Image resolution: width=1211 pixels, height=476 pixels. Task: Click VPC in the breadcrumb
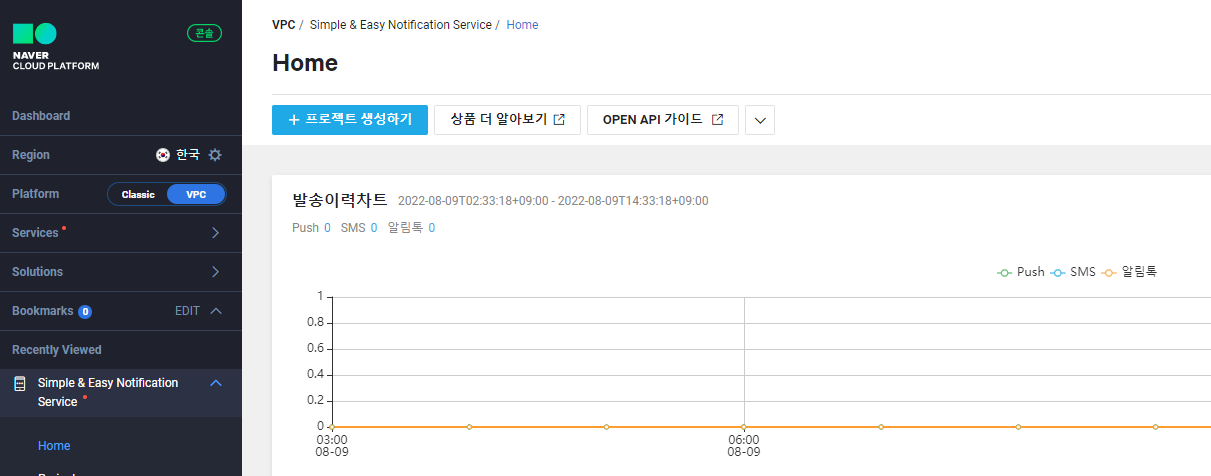point(284,24)
